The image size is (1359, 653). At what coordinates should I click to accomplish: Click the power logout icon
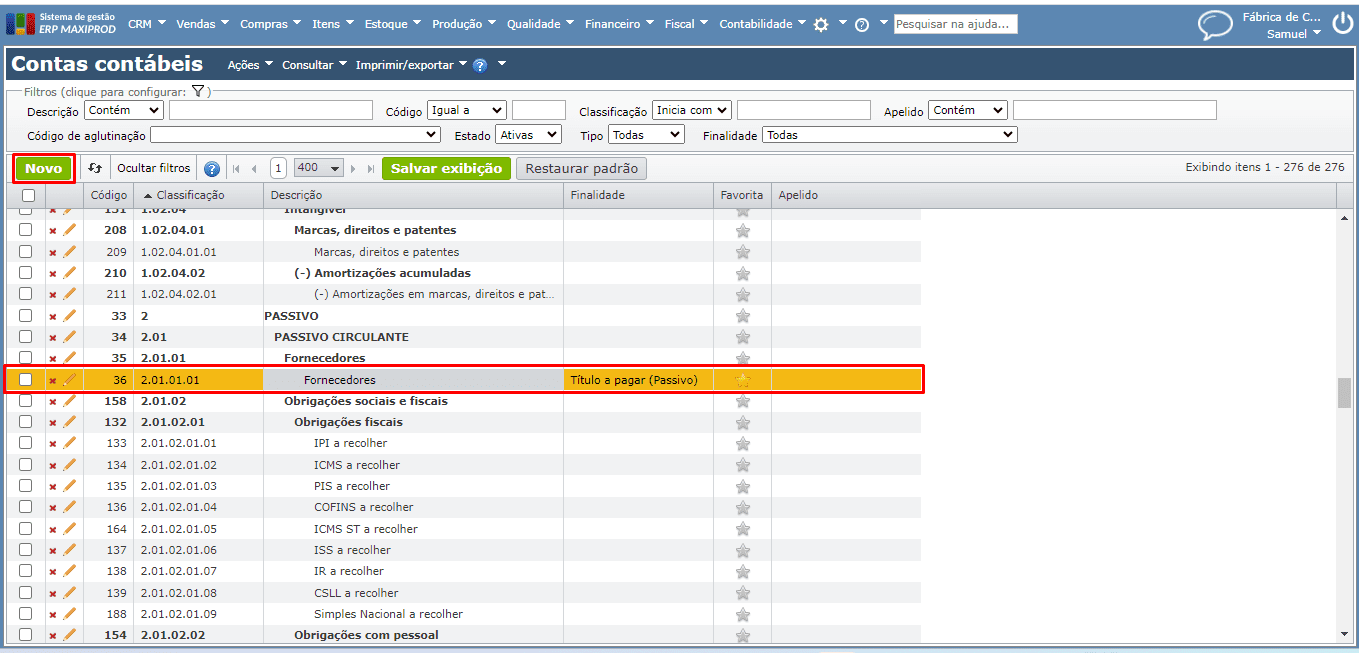[x=1342, y=24]
